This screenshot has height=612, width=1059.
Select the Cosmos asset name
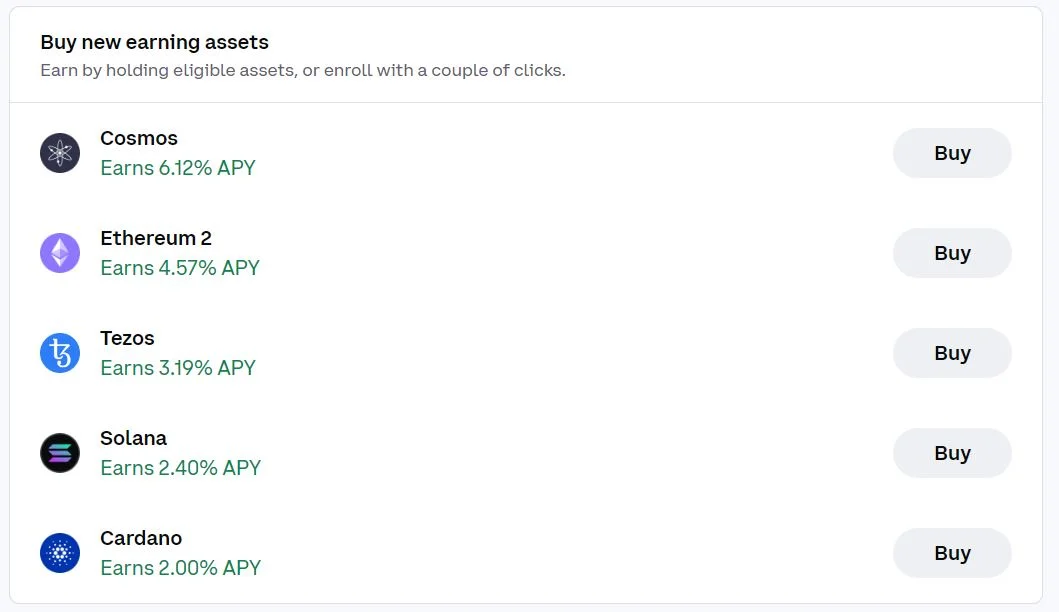[139, 138]
